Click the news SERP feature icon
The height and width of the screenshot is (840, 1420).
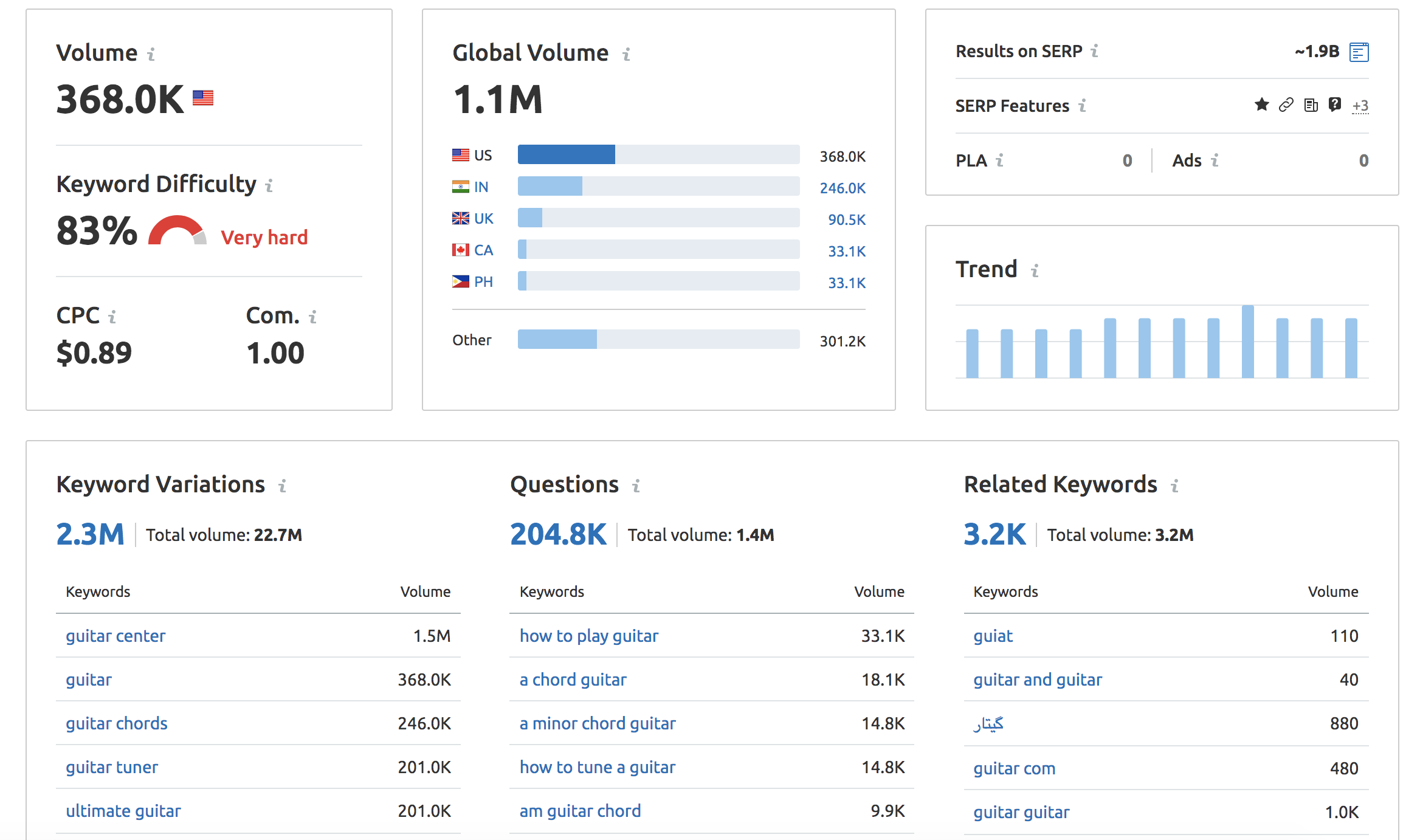tap(1311, 105)
